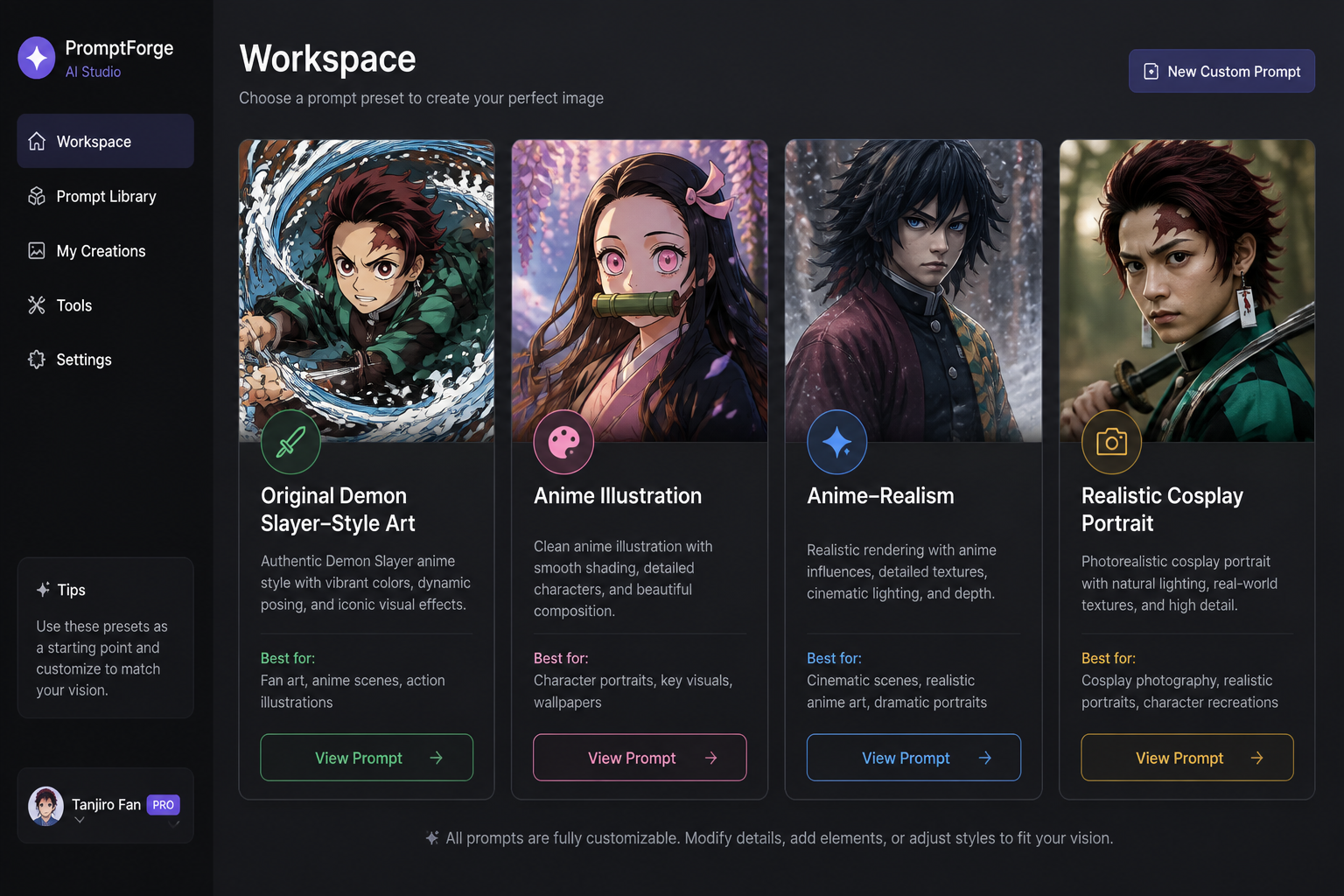Click the green "Best for:" label
Viewport: 1344px width, 896px height.
point(288,658)
